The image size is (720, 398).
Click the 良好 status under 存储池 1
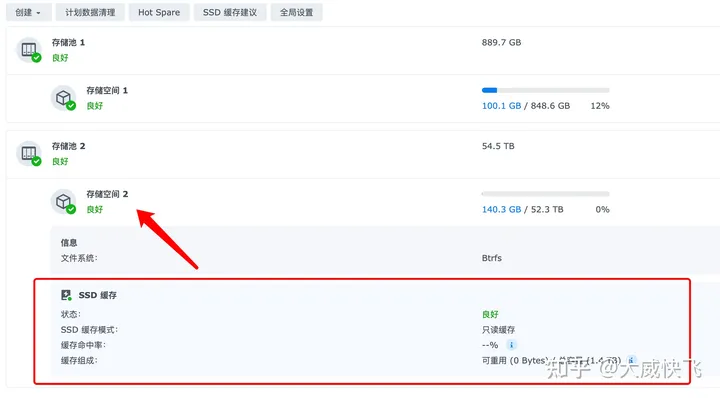tap(60, 58)
